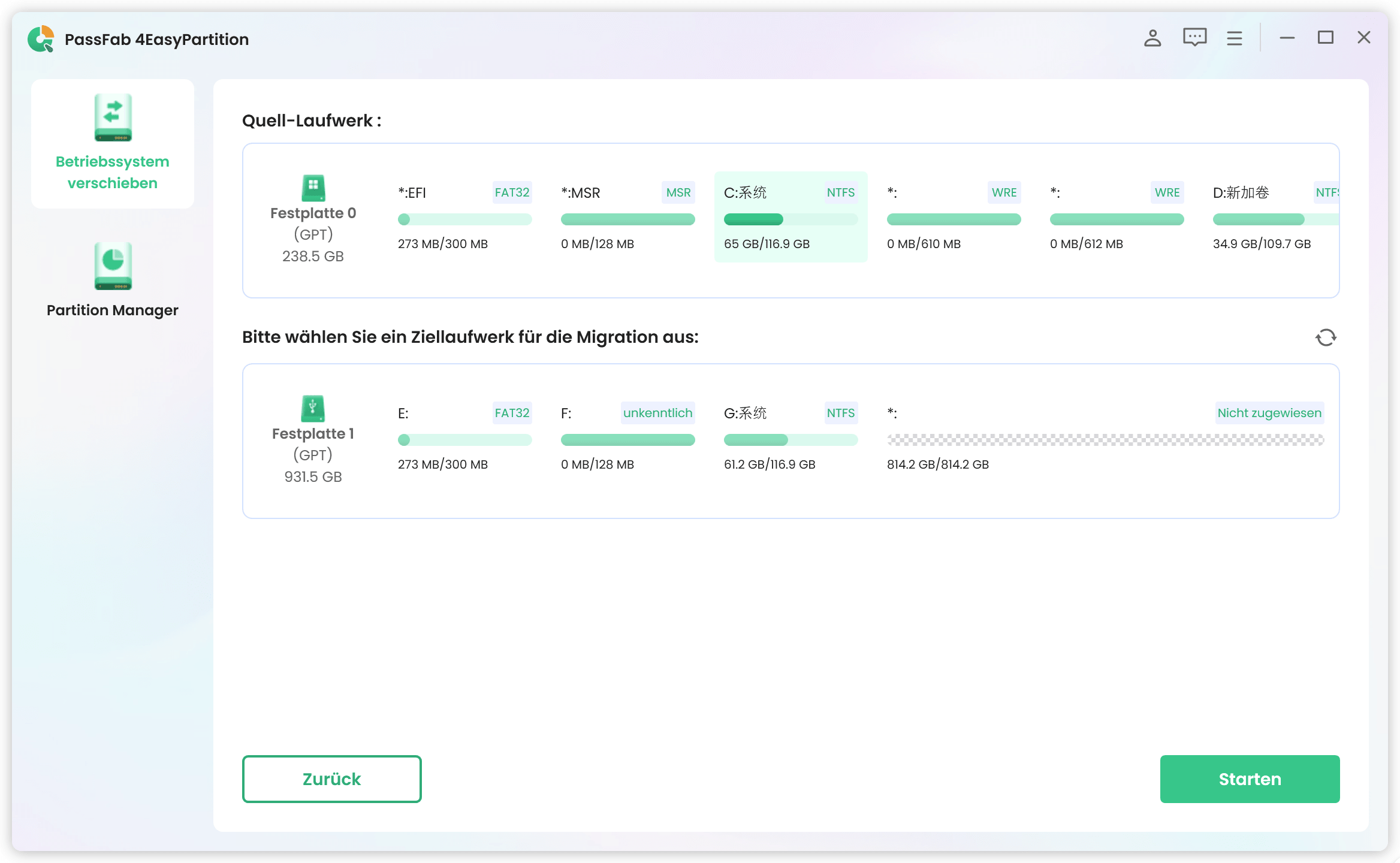The width and height of the screenshot is (1400, 863).
Task: Refresh the target drive list
Action: pos(1326,337)
